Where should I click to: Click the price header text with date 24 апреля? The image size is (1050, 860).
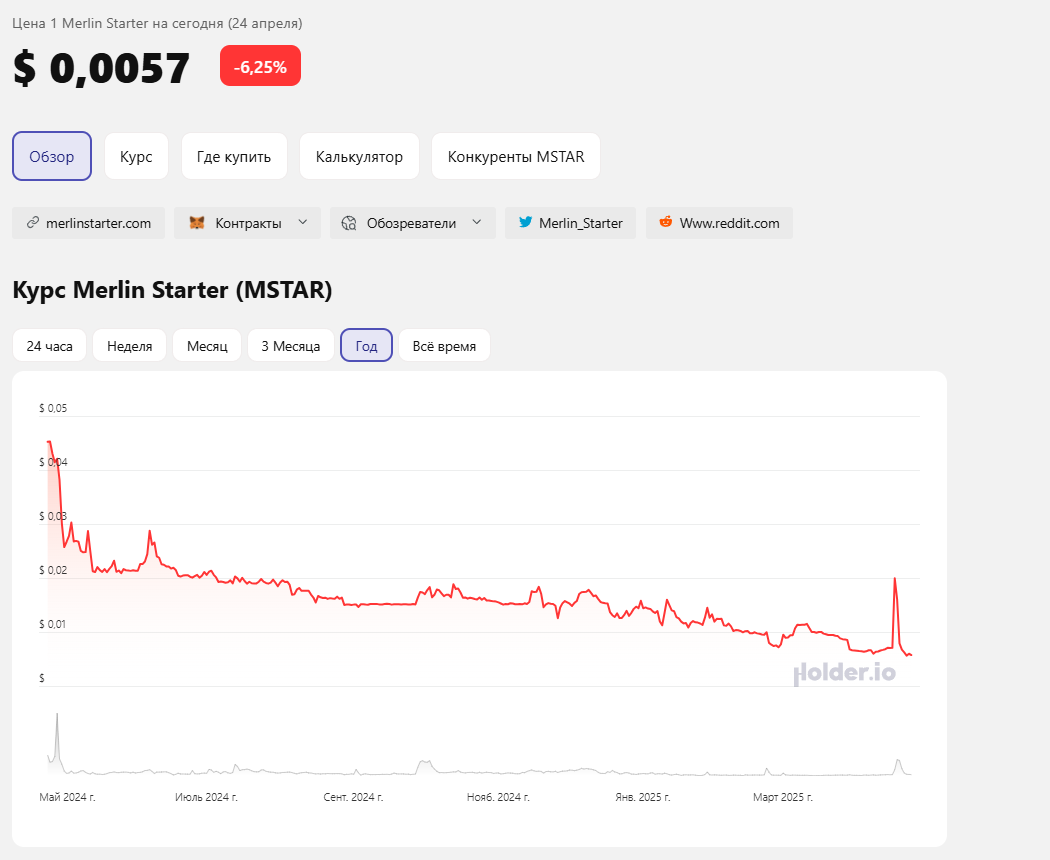tap(157, 23)
